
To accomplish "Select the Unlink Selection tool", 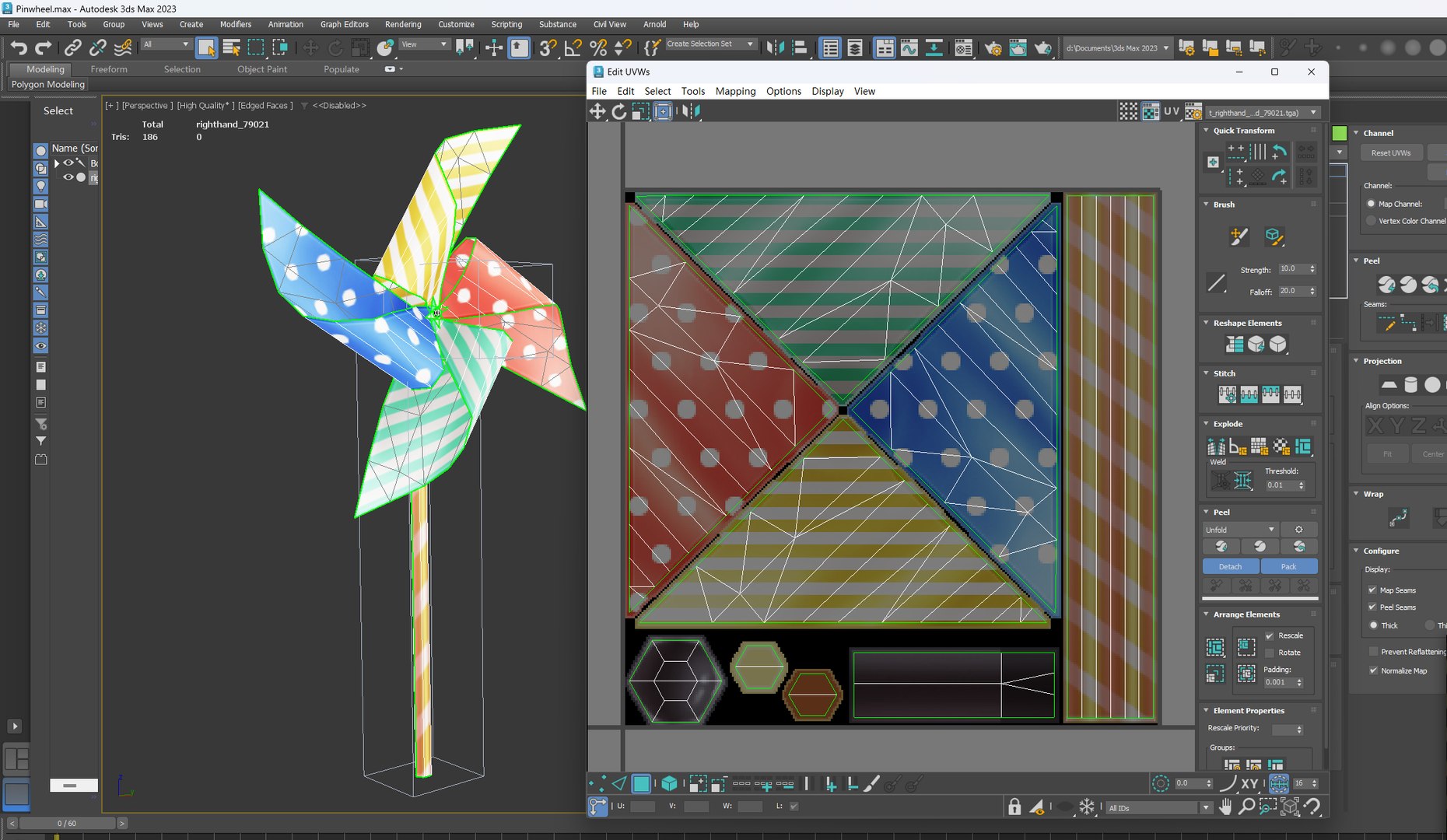I will tap(97, 48).
